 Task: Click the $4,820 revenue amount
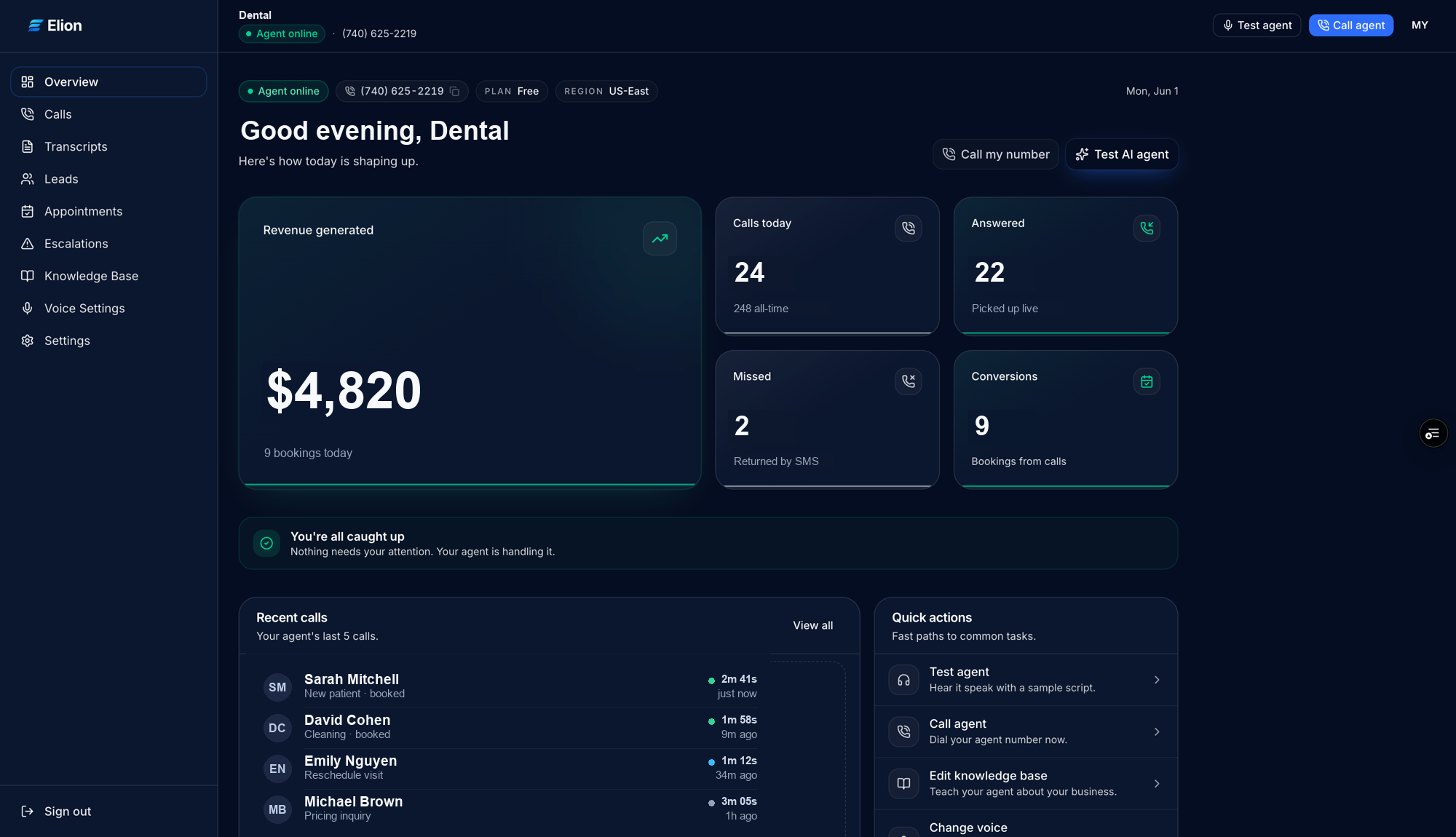point(344,392)
